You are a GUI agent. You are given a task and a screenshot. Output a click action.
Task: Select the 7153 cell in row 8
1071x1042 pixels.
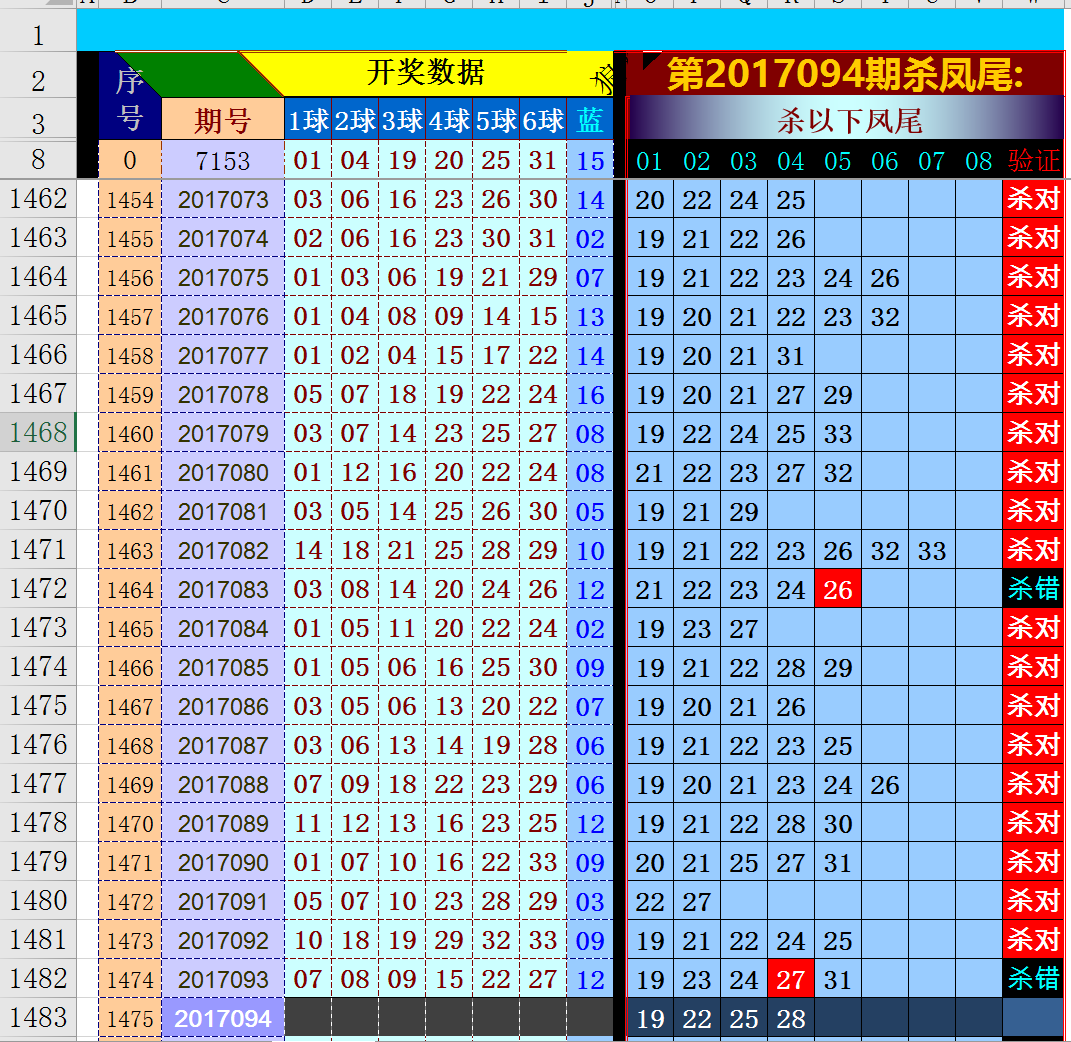(223, 160)
